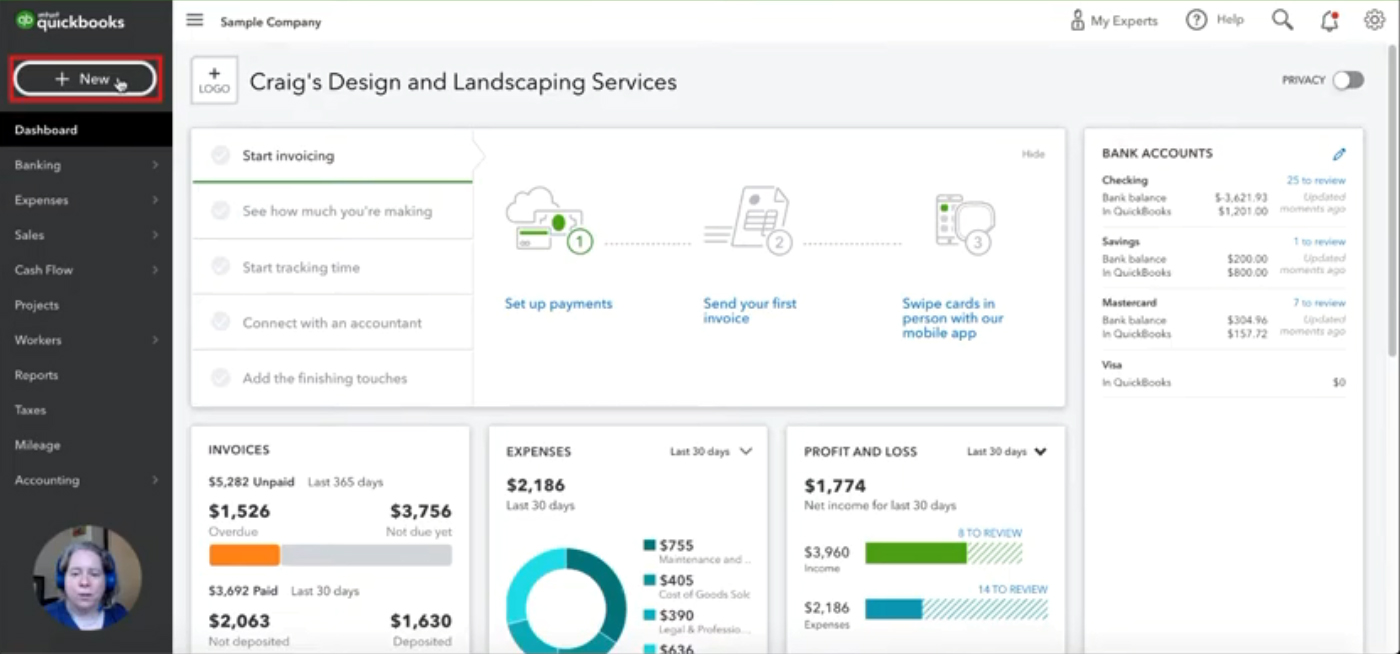Expand the Workers submenu arrow
The width and height of the screenshot is (1400, 654).
(x=155, y=340)
